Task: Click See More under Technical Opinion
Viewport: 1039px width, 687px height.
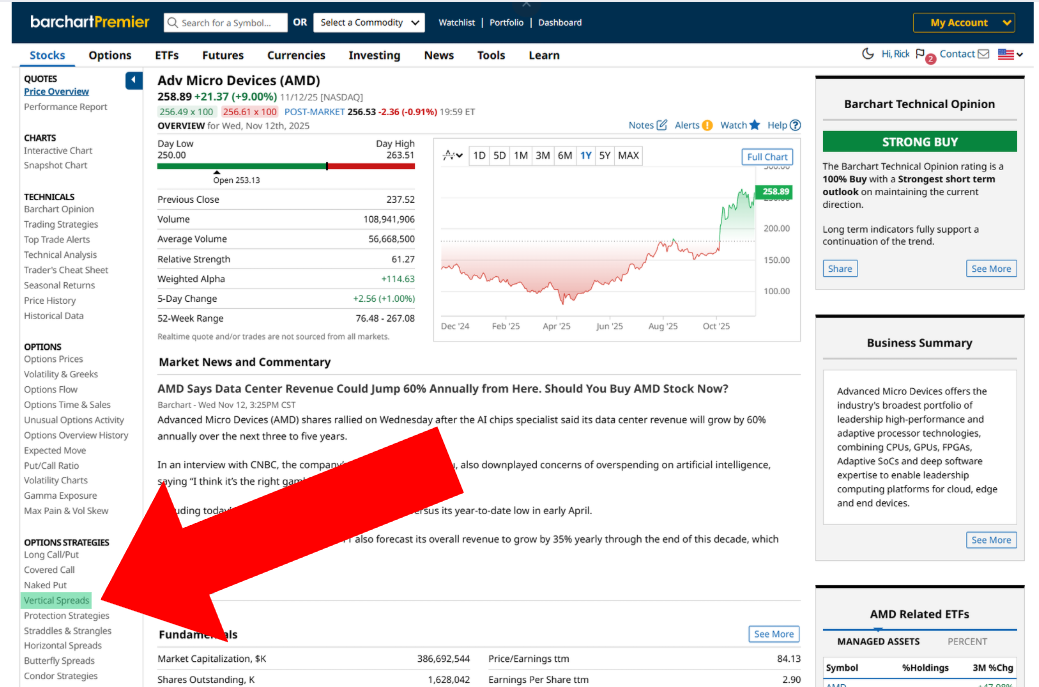Action: pos(991,268)
